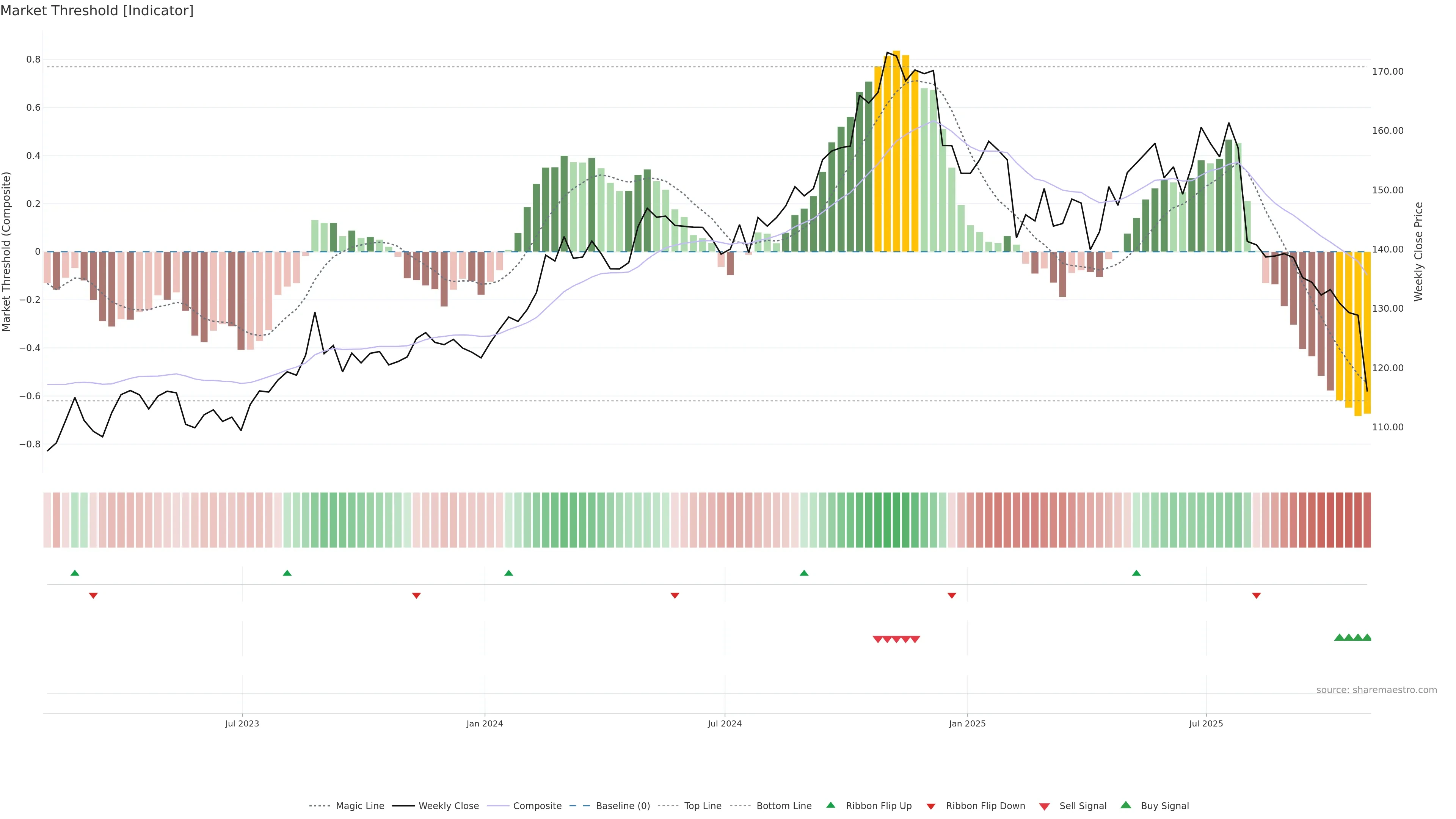Click the leftmost green ribbon flip up marker

[x=75, y=573]
